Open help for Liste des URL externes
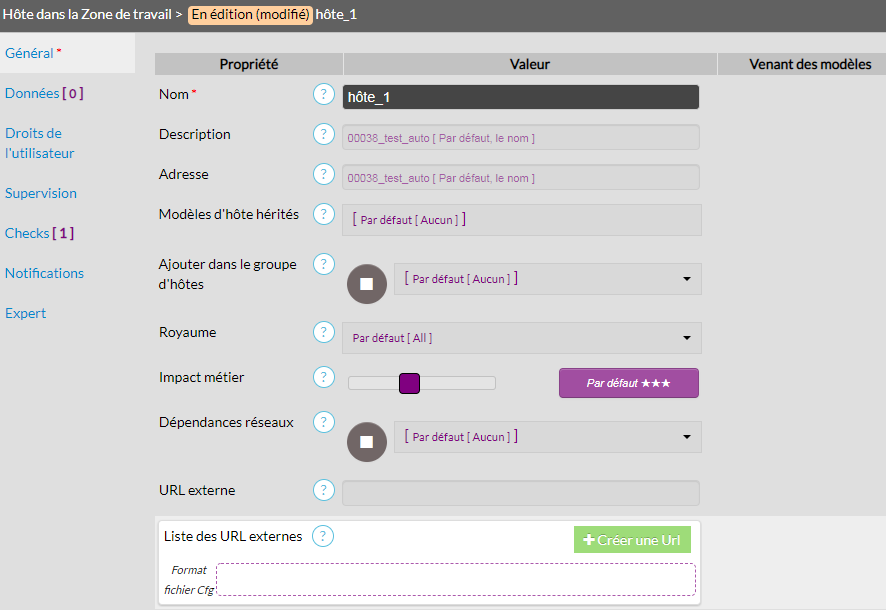Viewport: 886px width, 610px height. tap(323, 536)
